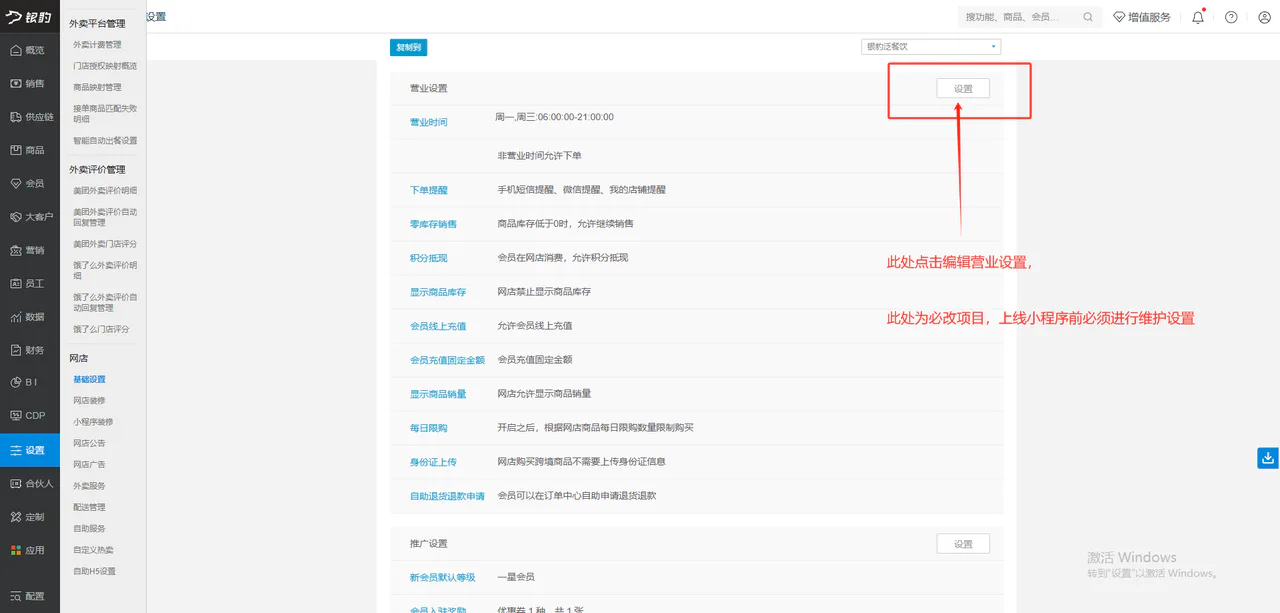Open 概览 in the dark sidebar
This screenshot has width=1280, height=613.
30,50
